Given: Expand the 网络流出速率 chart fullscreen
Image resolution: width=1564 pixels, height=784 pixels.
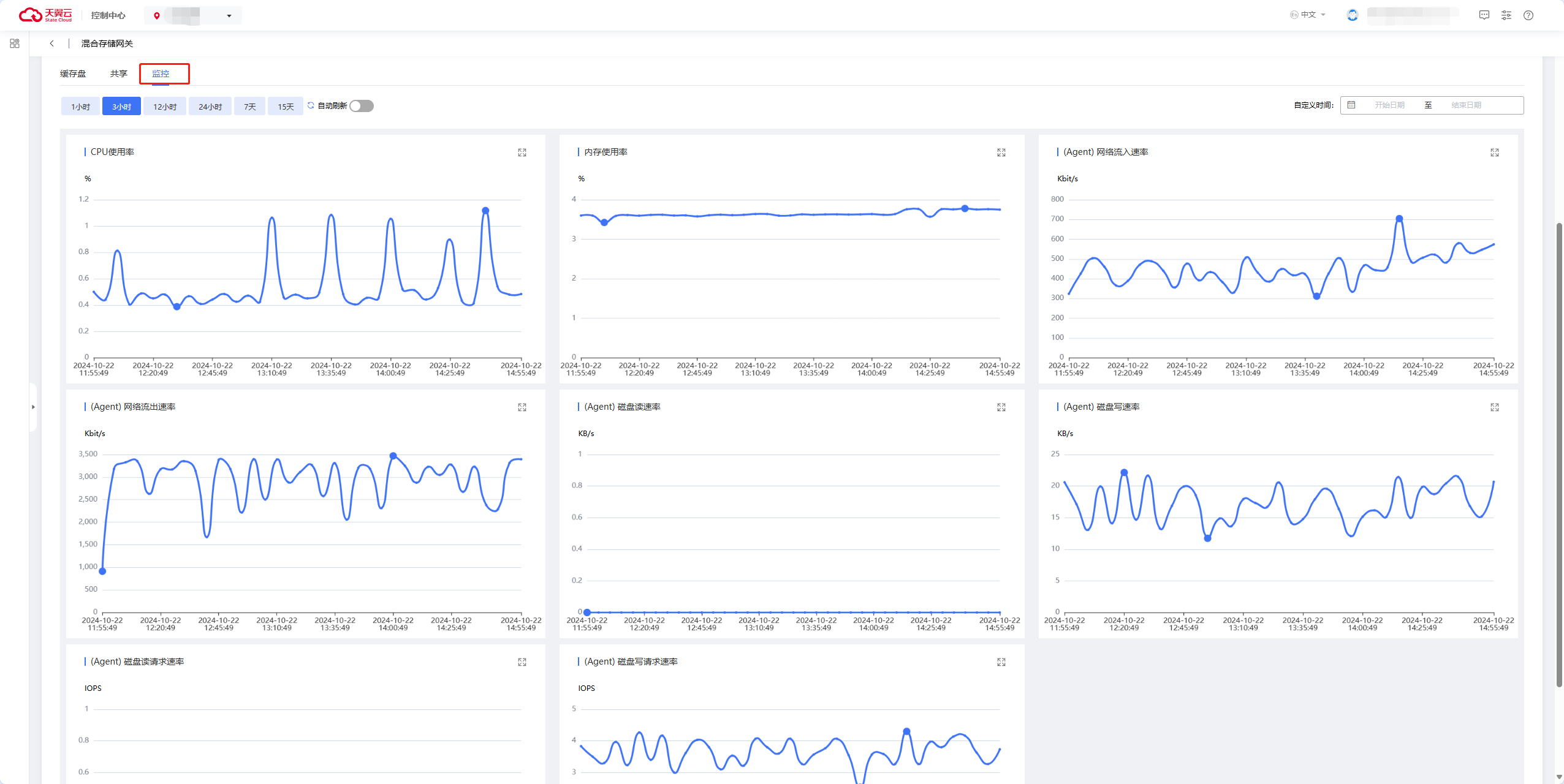Looking at the screenshot, I should [522, 407].
